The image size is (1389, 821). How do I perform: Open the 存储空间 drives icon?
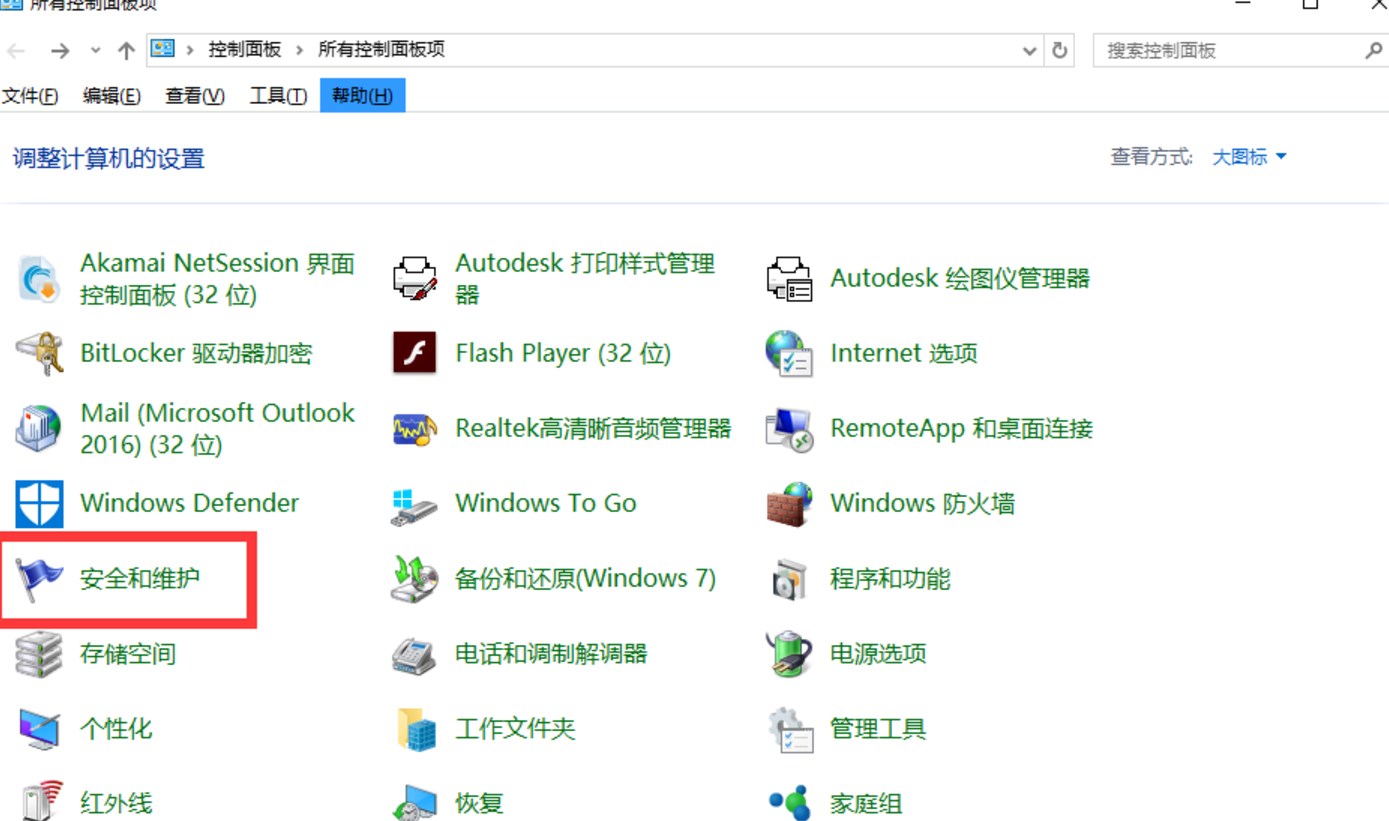40,654
